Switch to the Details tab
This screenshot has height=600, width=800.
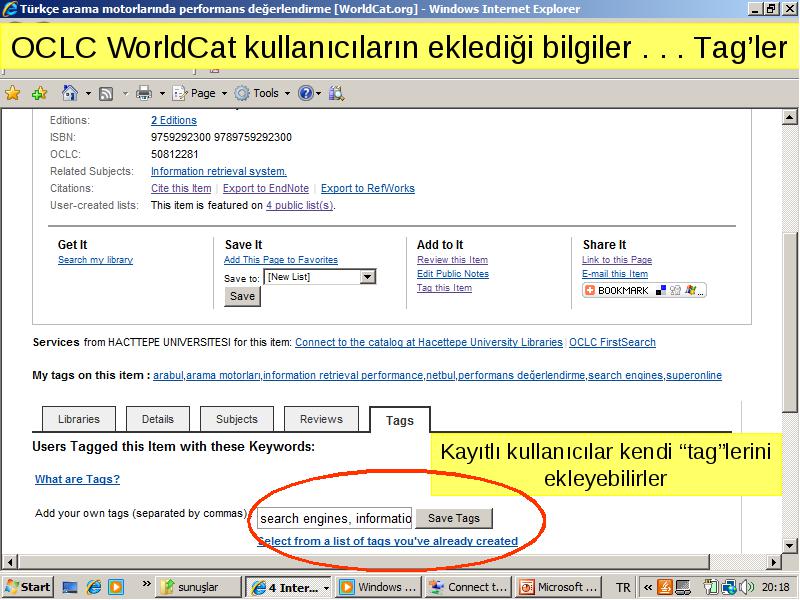click(x=158, y=419)
